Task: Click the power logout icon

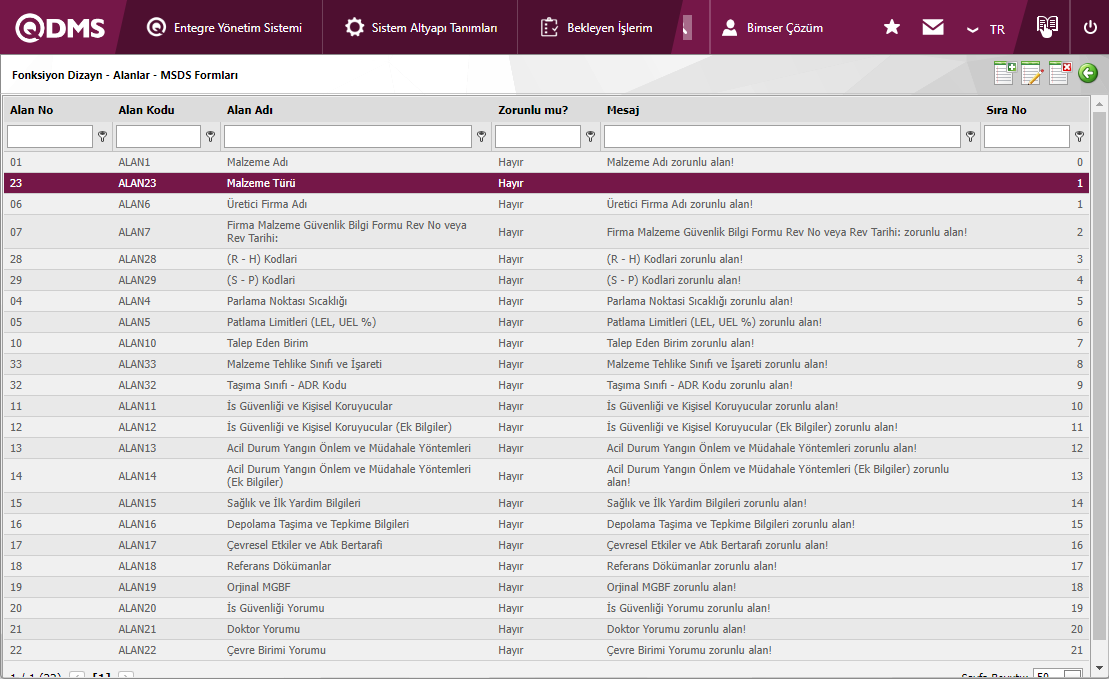Action: pyautogui.click(x=1090, y=27)
